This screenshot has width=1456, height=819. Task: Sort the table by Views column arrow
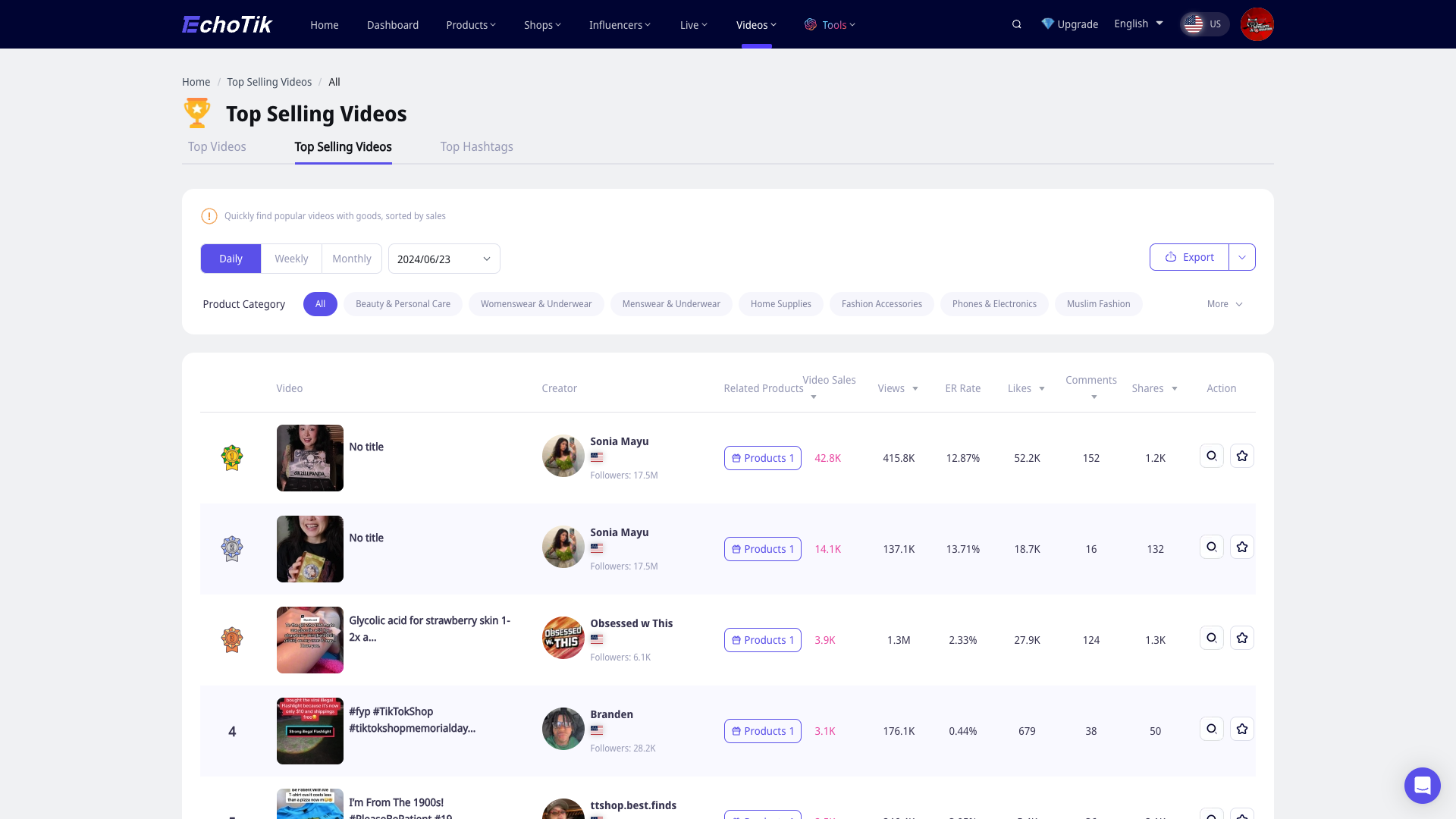[916, 388]
